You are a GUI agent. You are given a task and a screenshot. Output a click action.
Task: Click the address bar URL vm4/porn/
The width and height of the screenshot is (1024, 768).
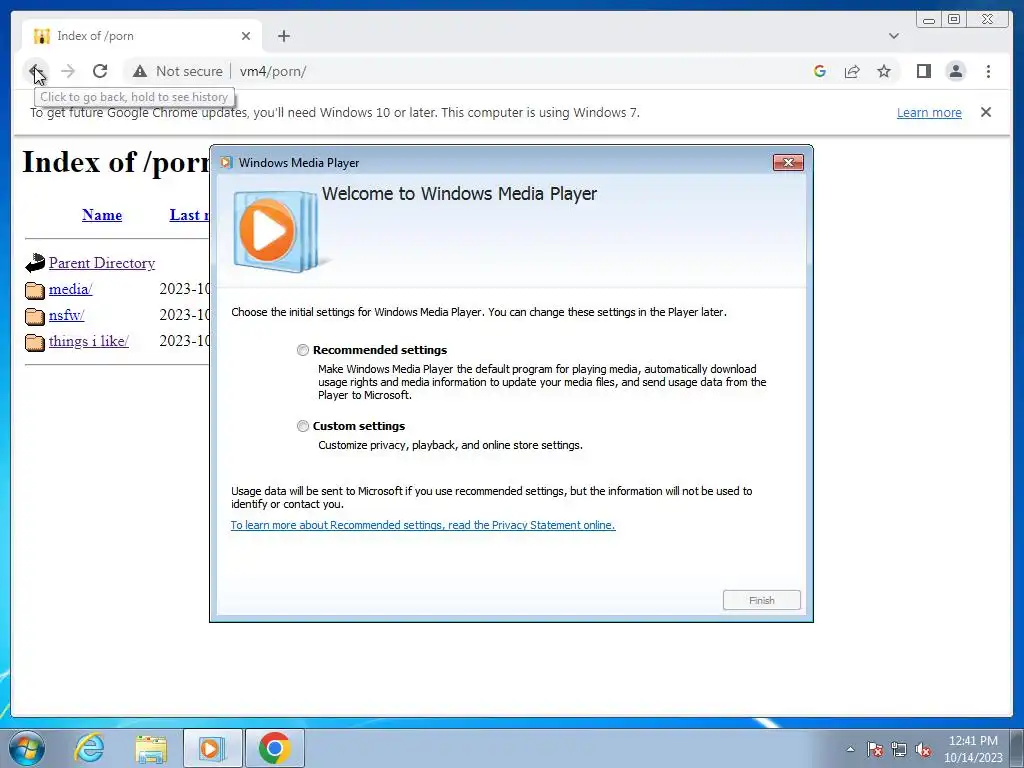[x=273, y=71]
